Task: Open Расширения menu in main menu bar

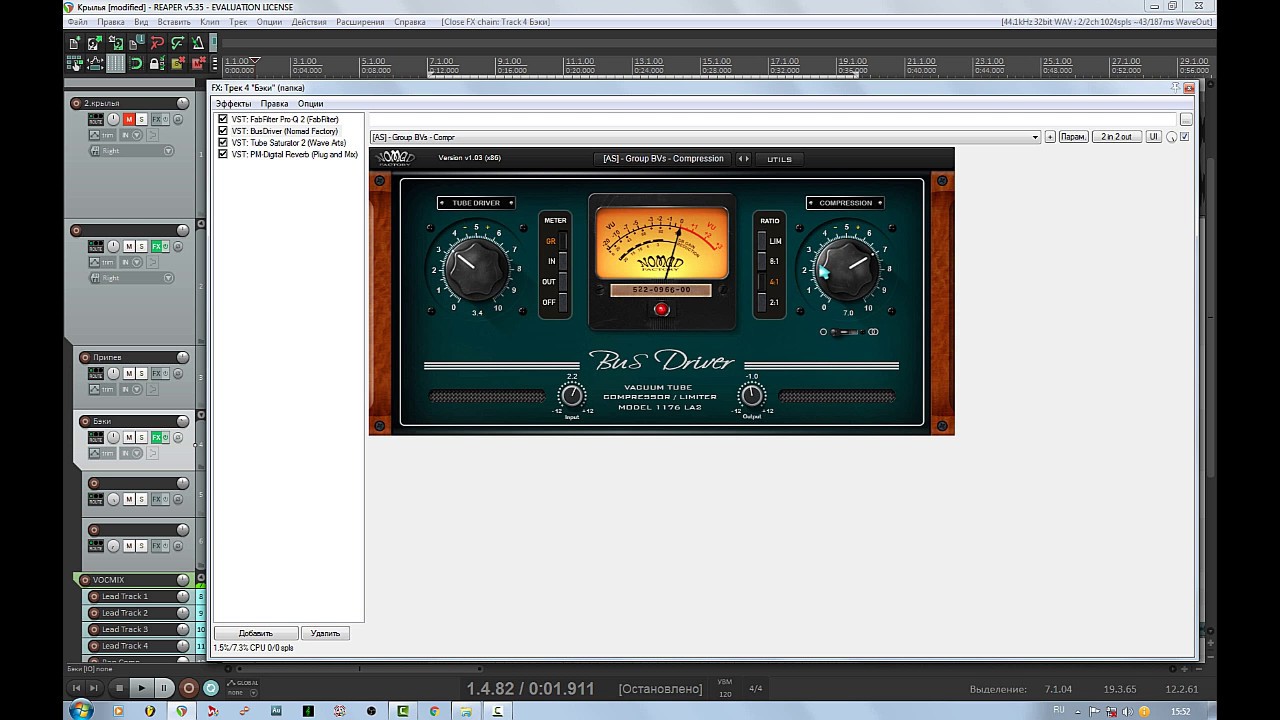Action: point(360,22)
